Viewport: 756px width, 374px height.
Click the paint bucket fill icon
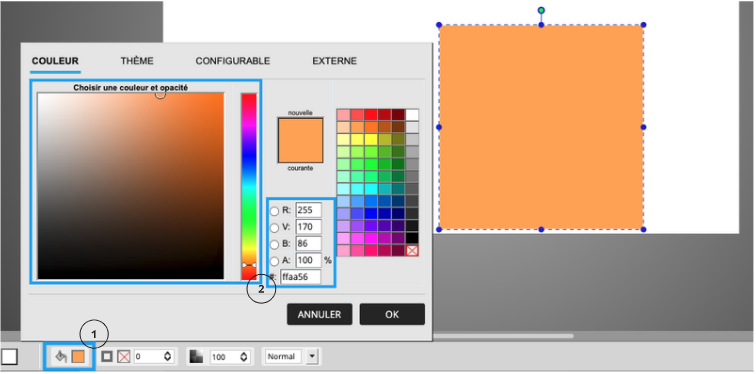point(61,357)
